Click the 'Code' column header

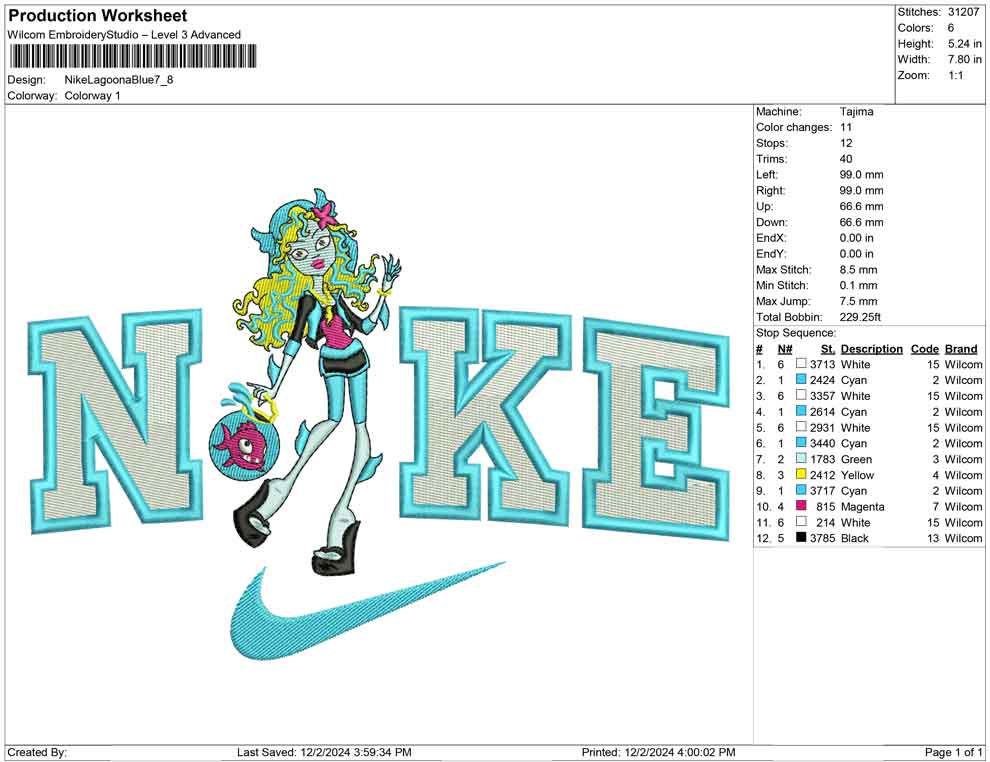[924, 348]
